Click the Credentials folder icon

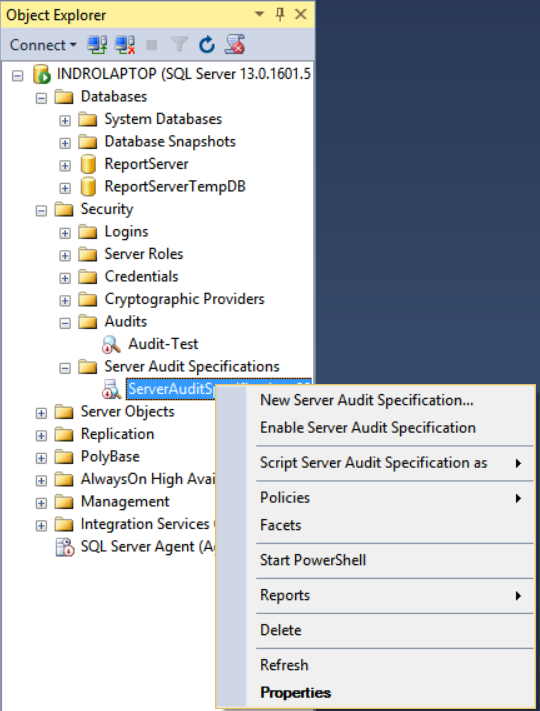[x=88, y=277]
